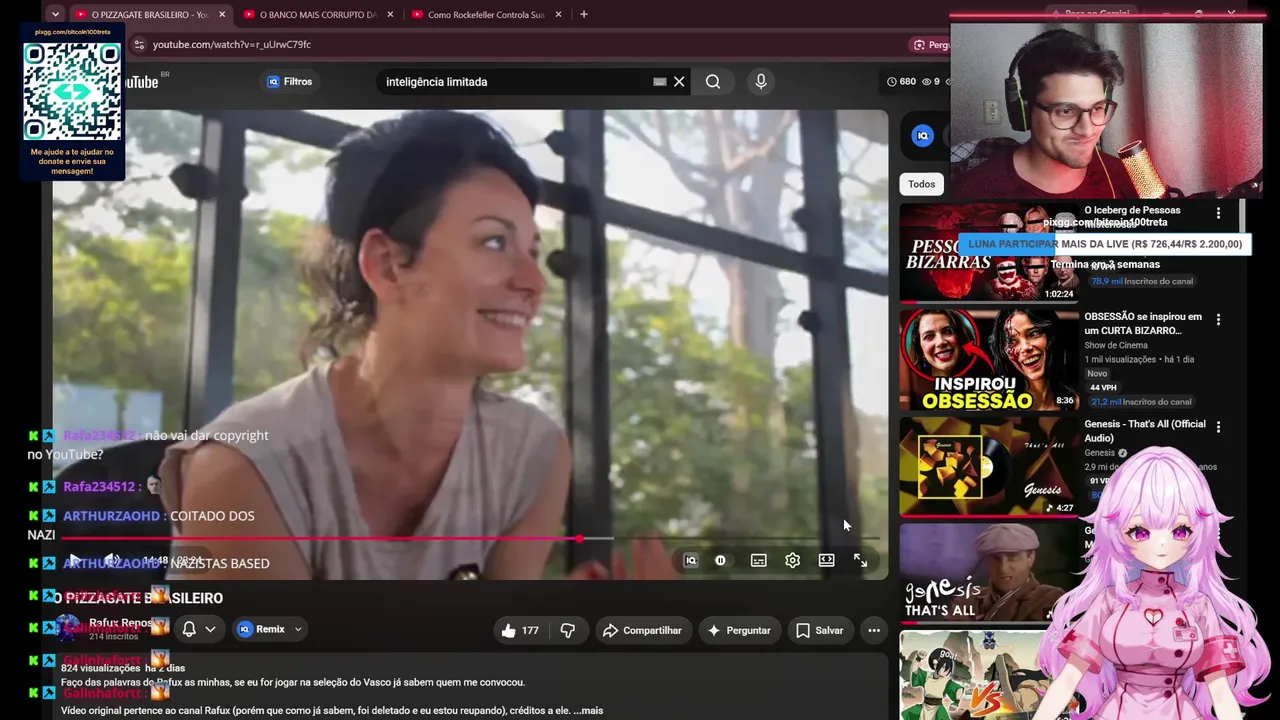The image size is (1280, 720).
Task: Enter fullscreen mode
Action: pyautogui.click(x=860, y=561)
